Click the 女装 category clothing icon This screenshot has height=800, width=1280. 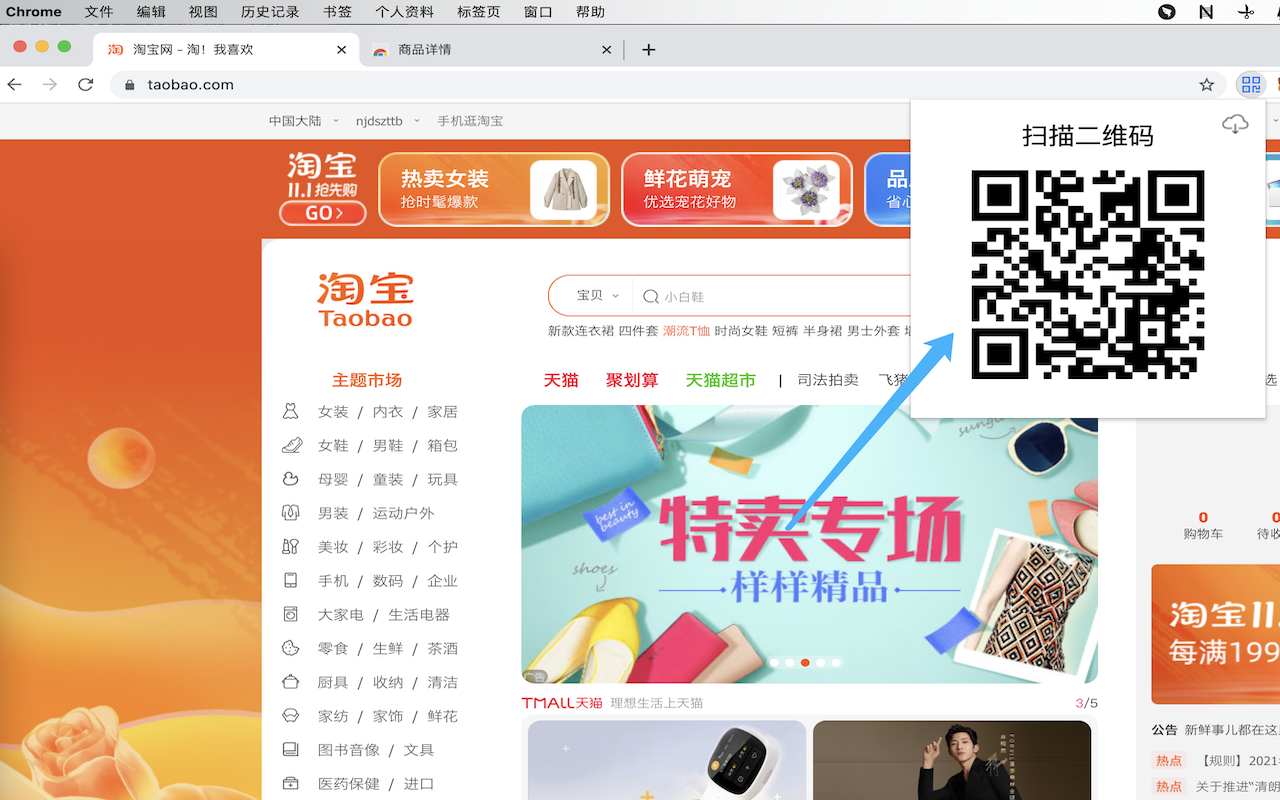click(291, 411)
